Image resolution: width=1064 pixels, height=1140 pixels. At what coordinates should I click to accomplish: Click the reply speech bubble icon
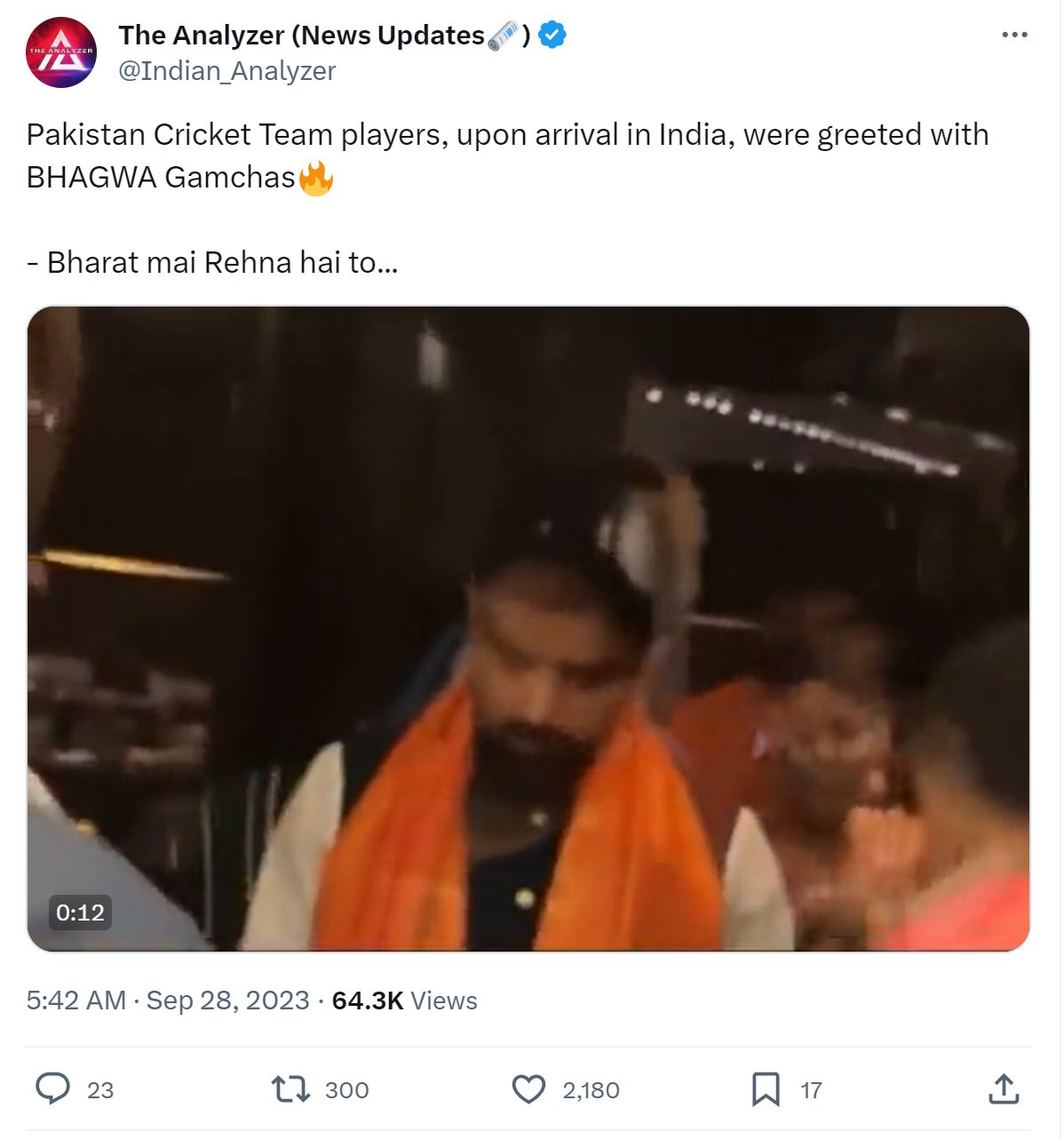coord(52,1088)
